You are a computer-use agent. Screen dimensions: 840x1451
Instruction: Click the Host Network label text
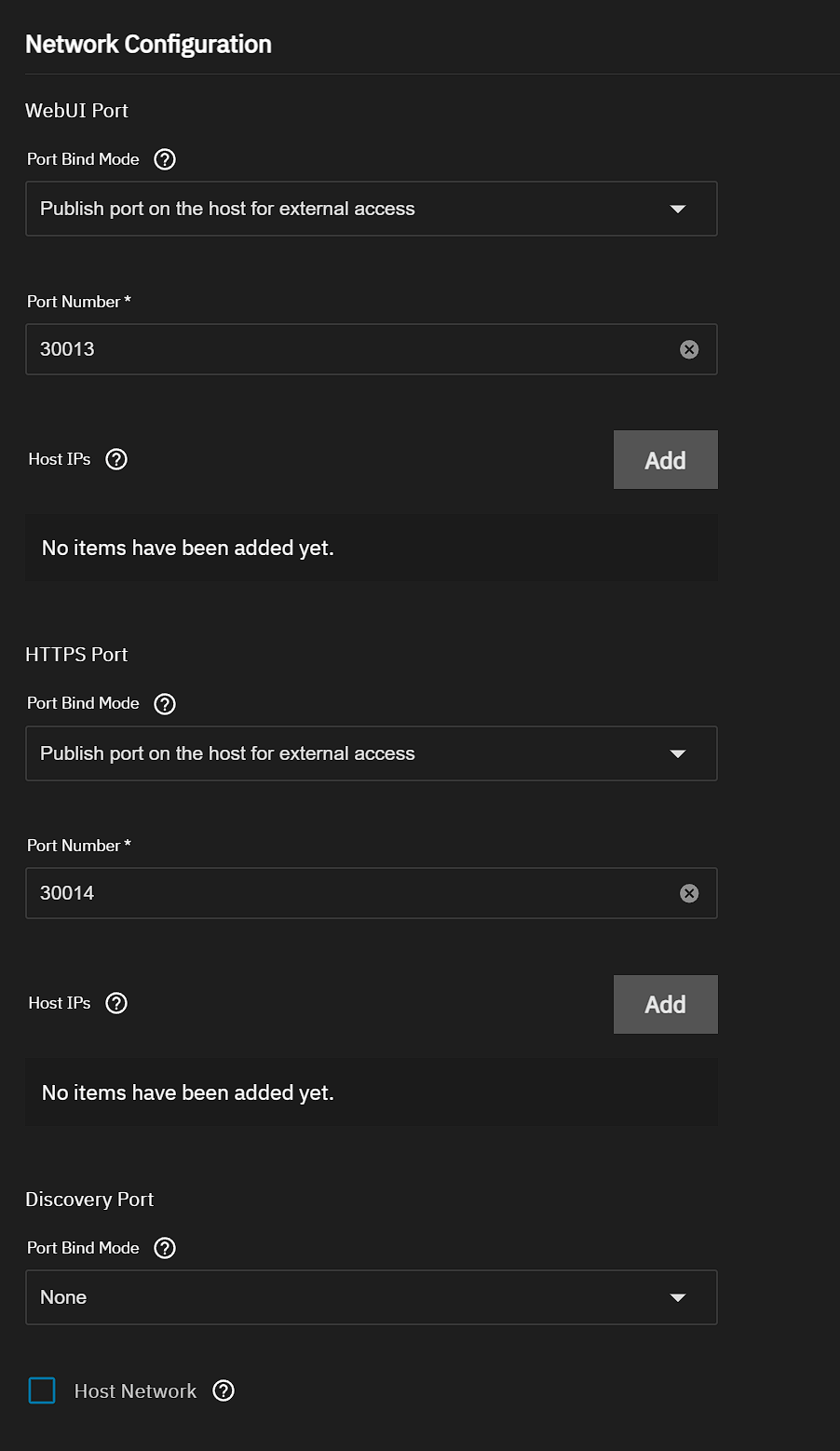[135, 1390]
